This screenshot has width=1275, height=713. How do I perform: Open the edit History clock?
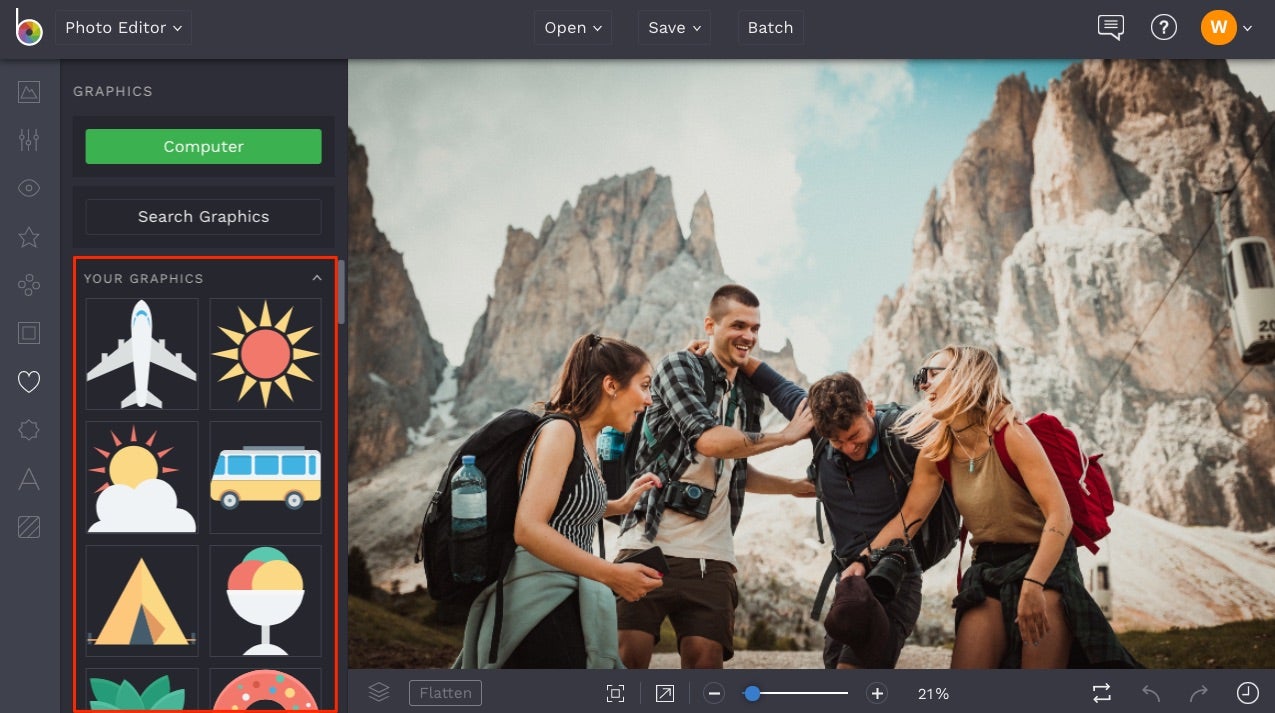(x=1246, y=692)
